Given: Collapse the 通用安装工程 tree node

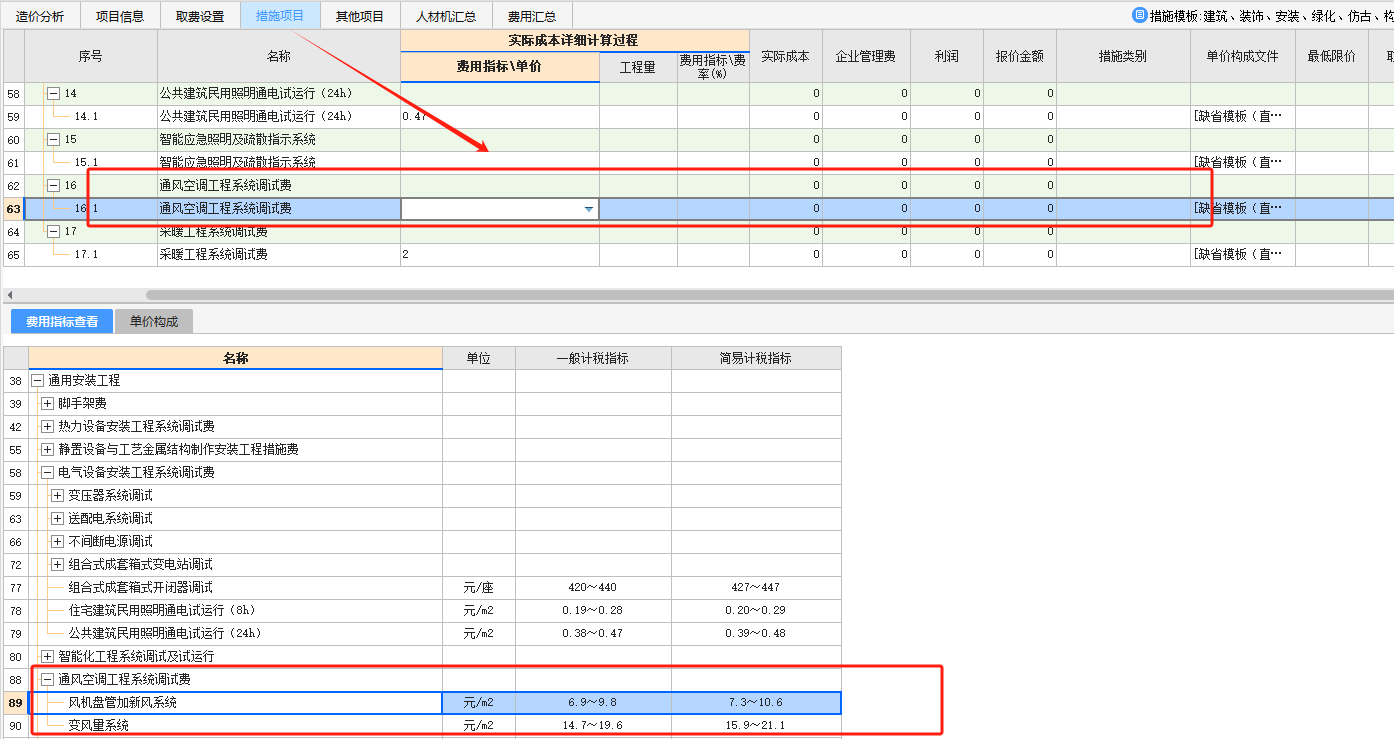Looking at the screenshot, I should pos(38,381).
